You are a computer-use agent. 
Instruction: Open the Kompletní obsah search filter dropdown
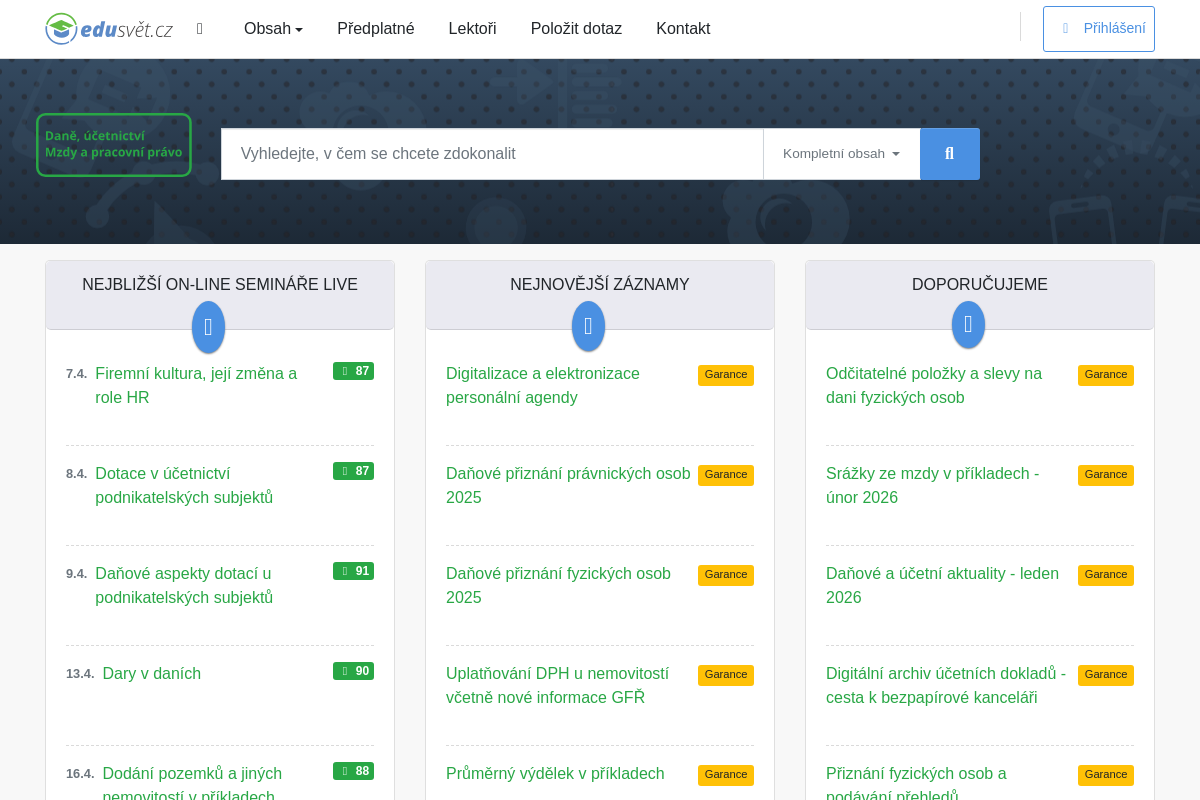841,154
